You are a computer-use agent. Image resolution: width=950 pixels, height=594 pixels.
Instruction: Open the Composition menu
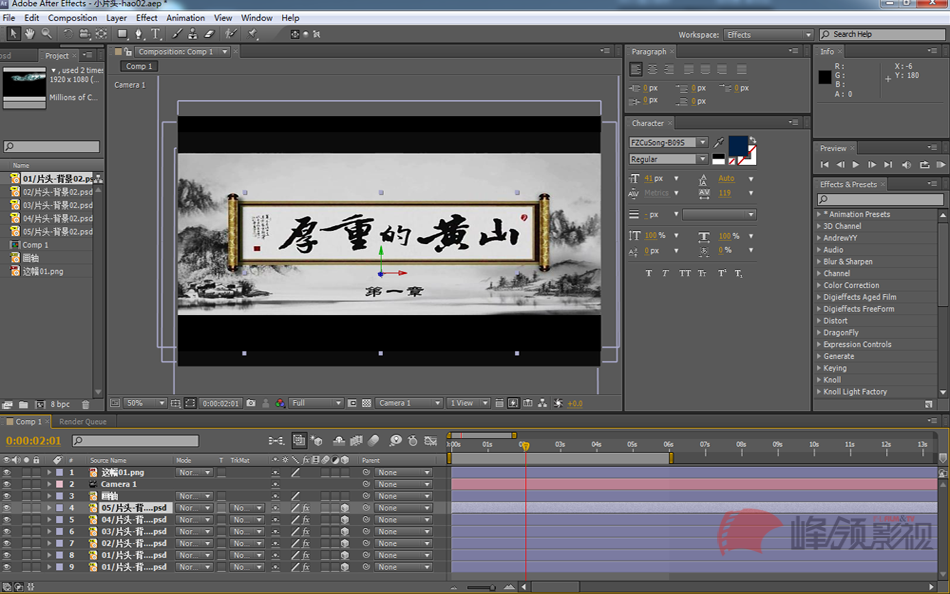pos(72,18)
